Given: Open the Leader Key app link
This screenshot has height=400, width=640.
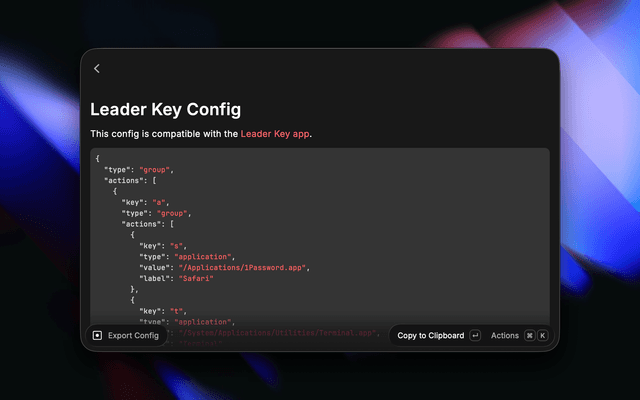Looking at the screenshot, I should point(275,134).
